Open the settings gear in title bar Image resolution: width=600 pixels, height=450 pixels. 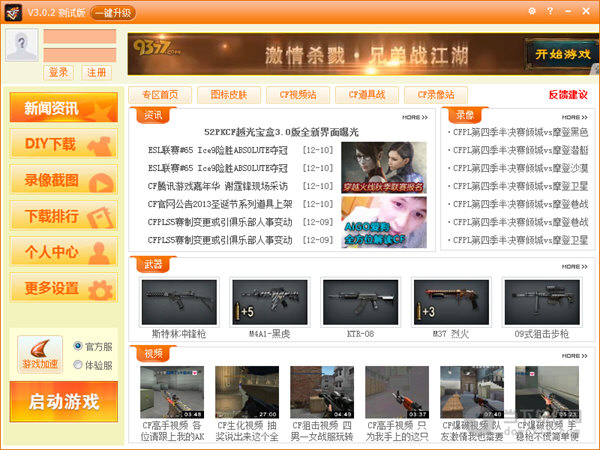[532, 11]
